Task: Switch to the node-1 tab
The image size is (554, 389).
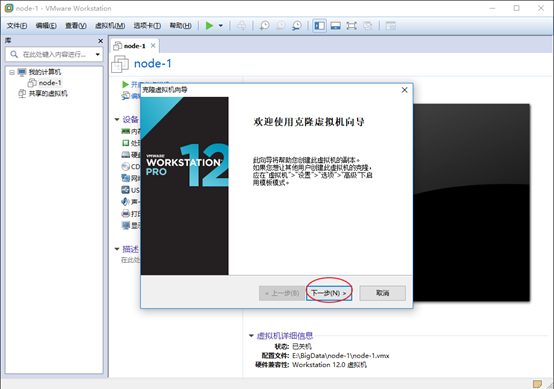Action: (134, 46)
